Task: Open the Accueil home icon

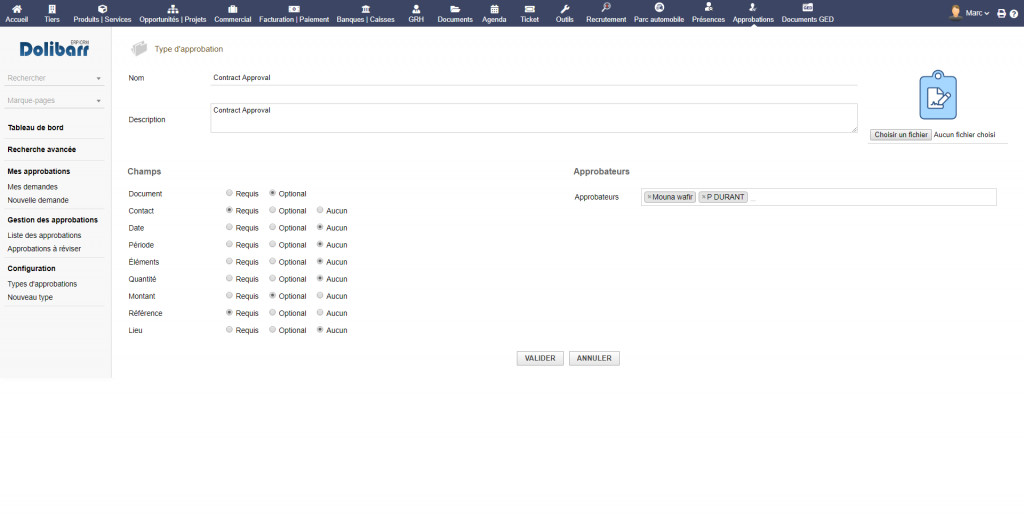Action: click(17, 9)
